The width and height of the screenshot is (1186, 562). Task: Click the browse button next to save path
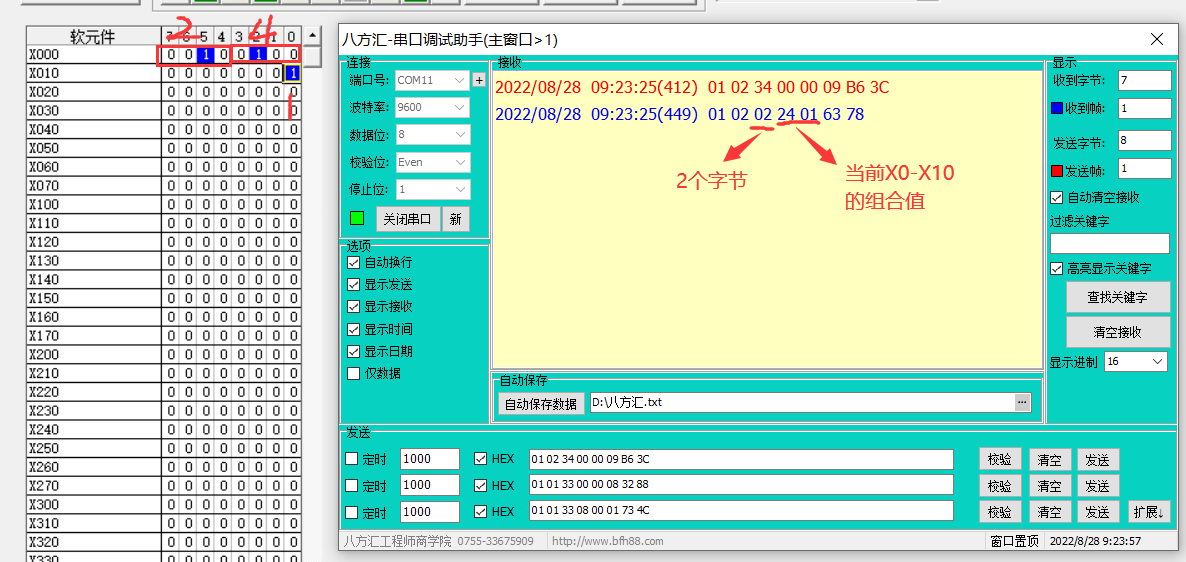1022,402
